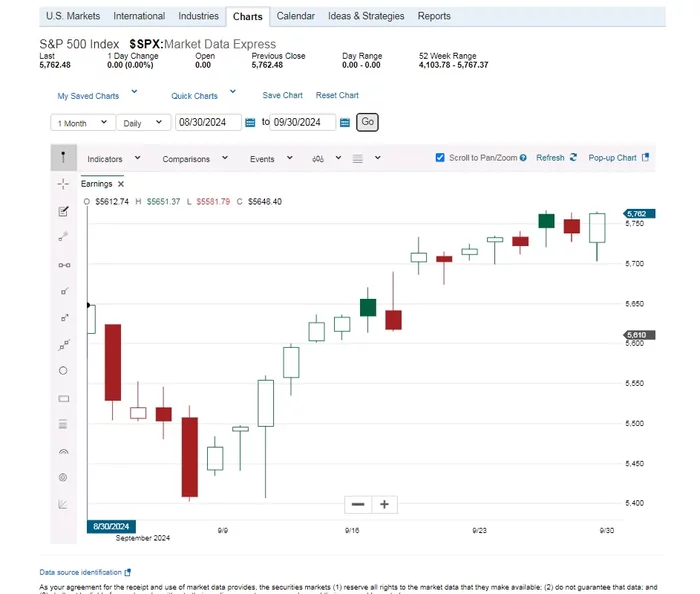Screen dimensions: 700x594
Task: Open the 1 Month range dropdown
Action: 83,123
